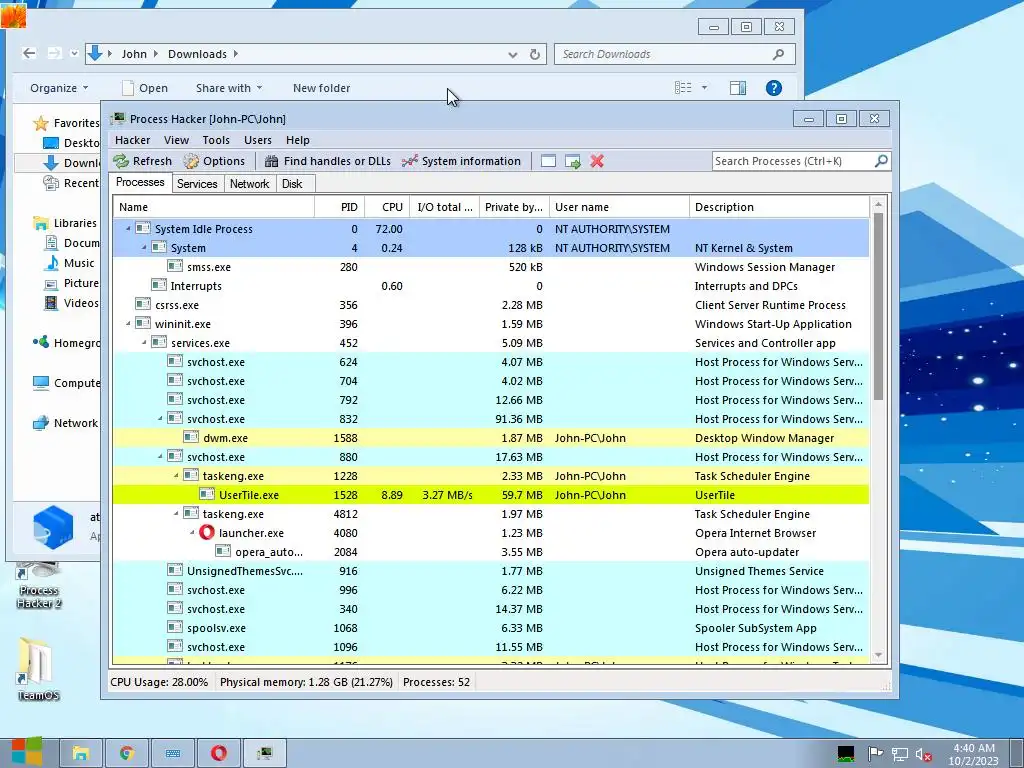The height and width of the screenshot is (768, 1024).
Task: Click the Chrome taskbar icon
Action: click(x=127, y=753)
